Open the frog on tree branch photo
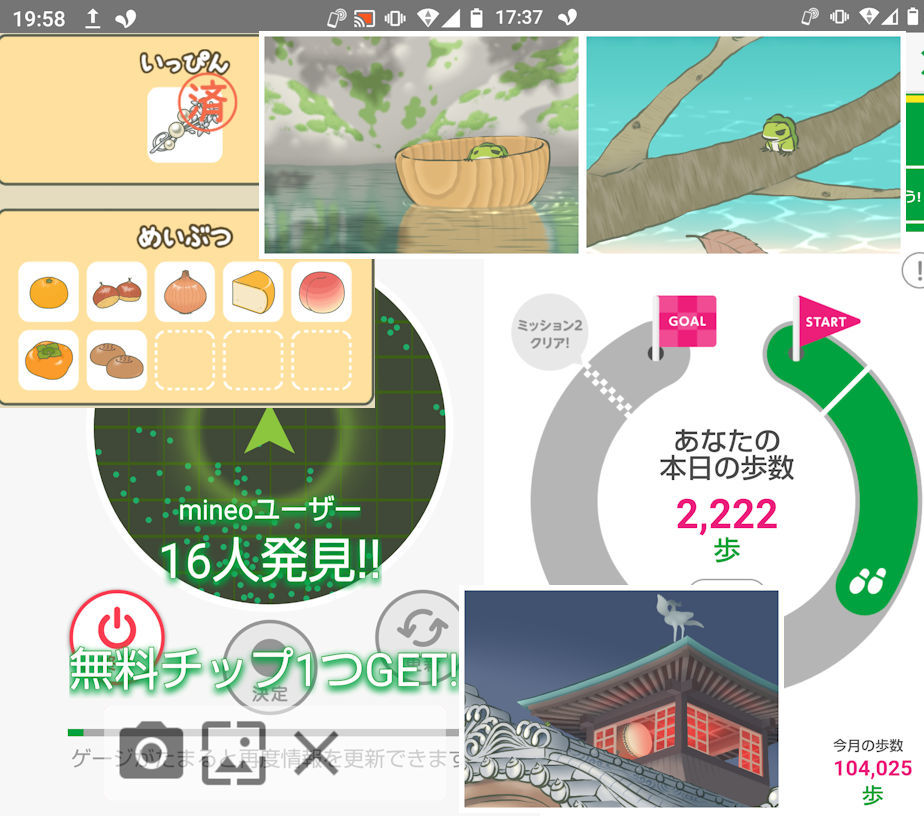 743,145
